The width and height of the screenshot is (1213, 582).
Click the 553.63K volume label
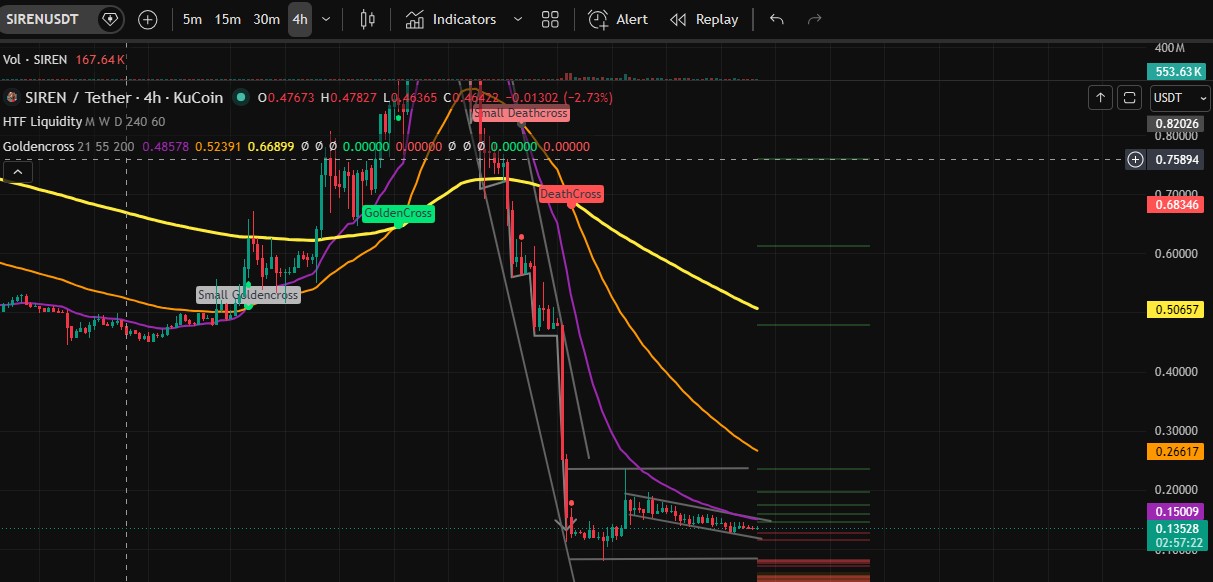1176,71
